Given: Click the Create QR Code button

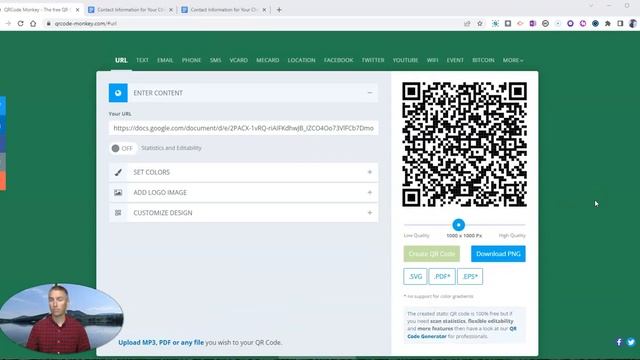Looking at the screenshot, I should pos(431,254).
